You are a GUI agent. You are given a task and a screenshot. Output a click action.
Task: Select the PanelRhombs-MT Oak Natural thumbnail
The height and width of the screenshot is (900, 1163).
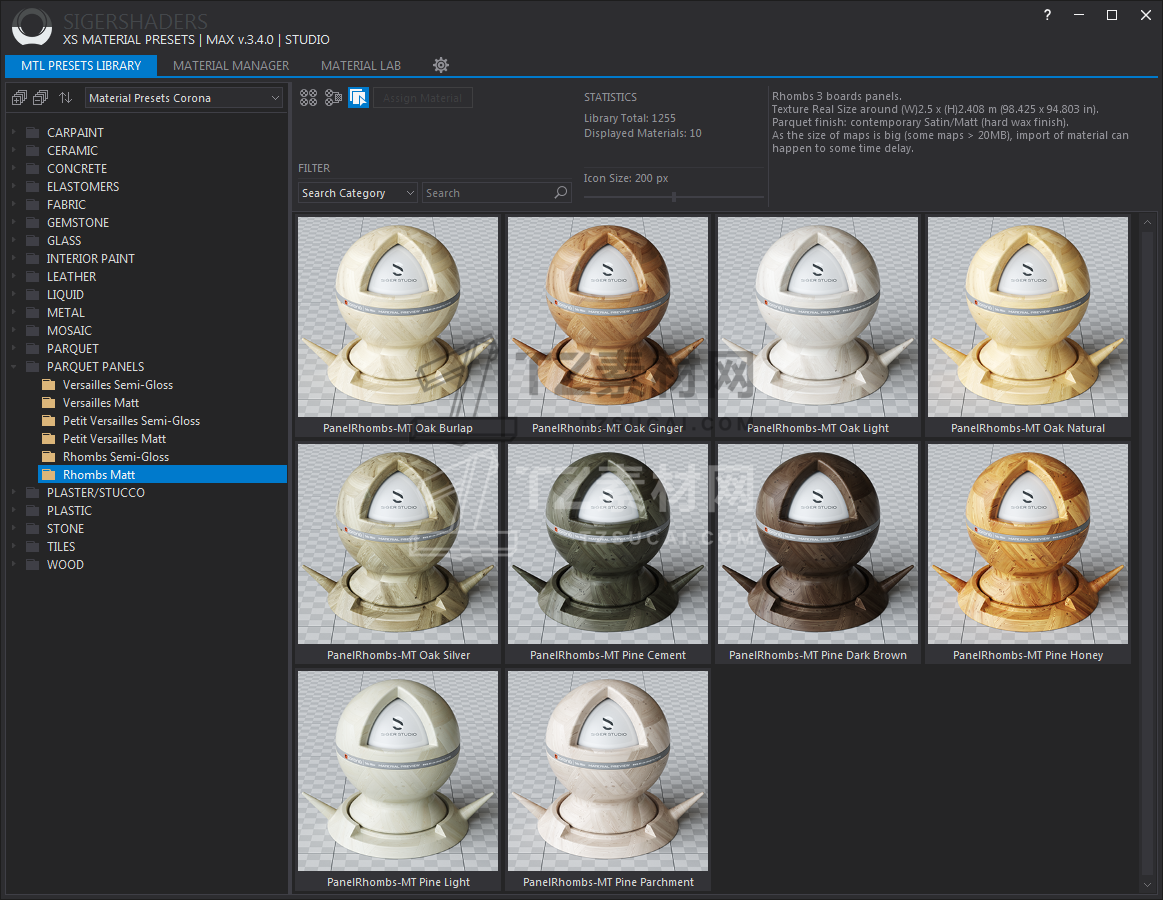pyautogui.click(x=1028, y=317)
